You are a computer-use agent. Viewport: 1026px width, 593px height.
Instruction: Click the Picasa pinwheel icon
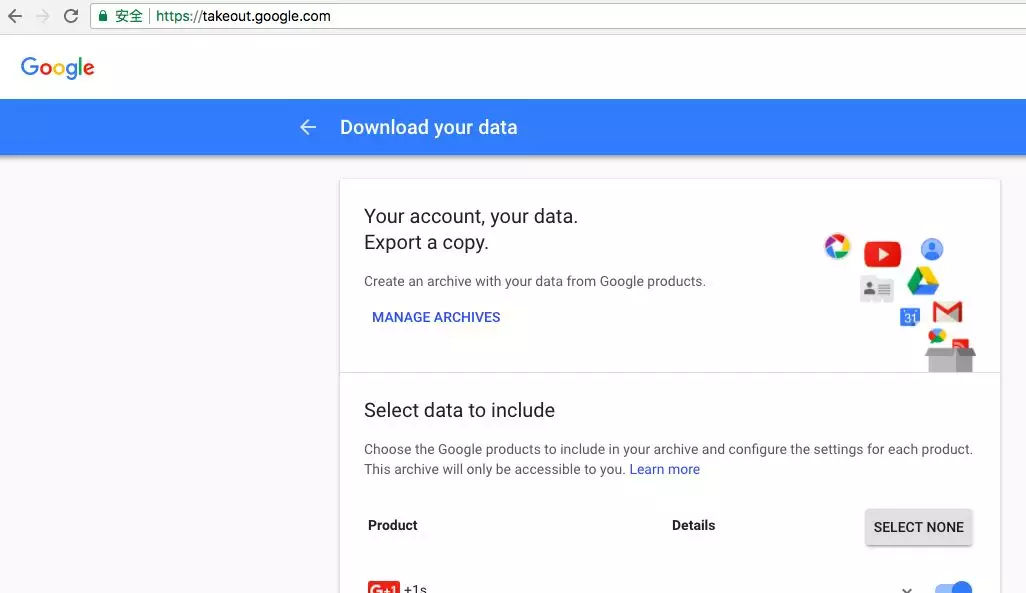[837, 246]
